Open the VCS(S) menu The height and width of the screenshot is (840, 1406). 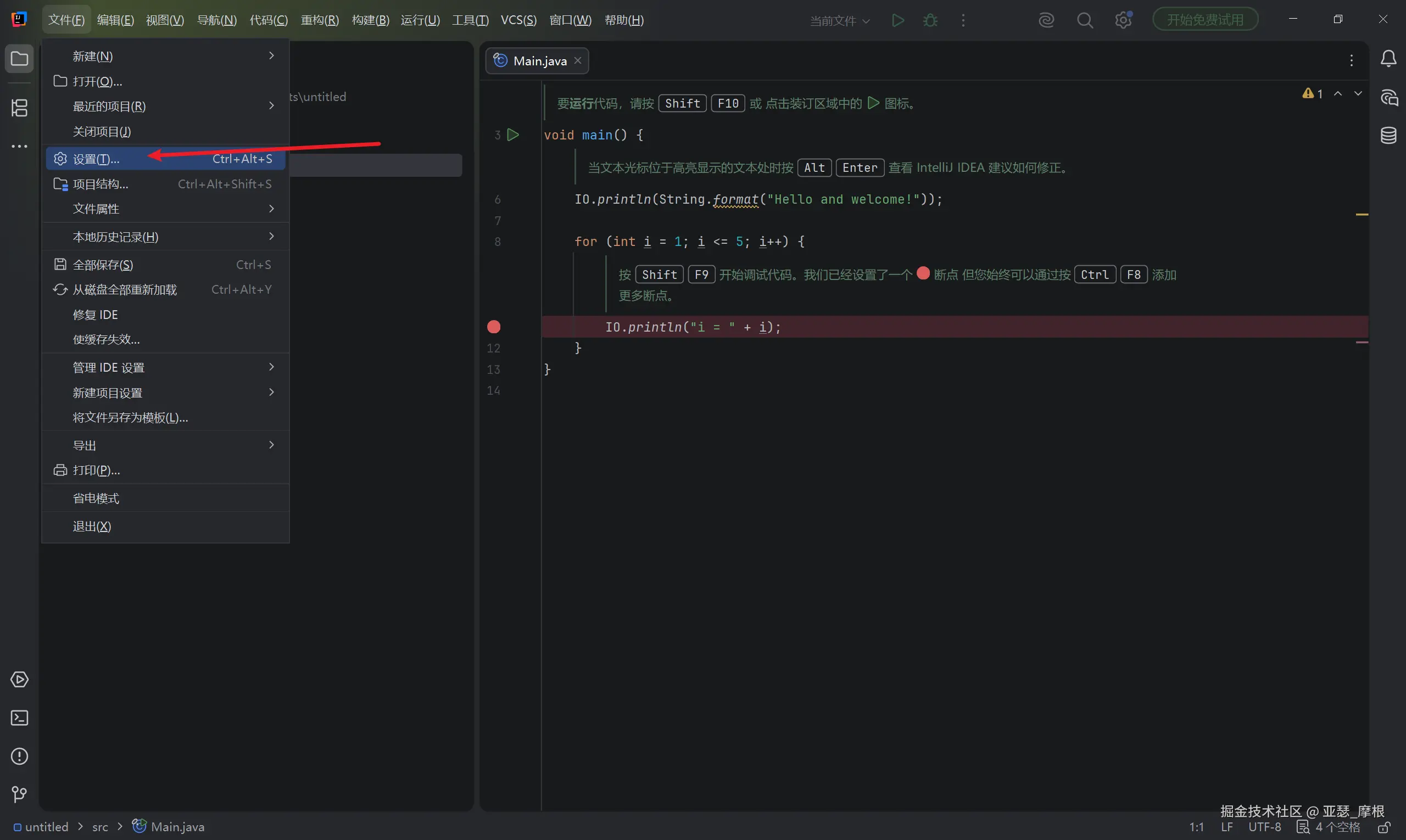518,20
